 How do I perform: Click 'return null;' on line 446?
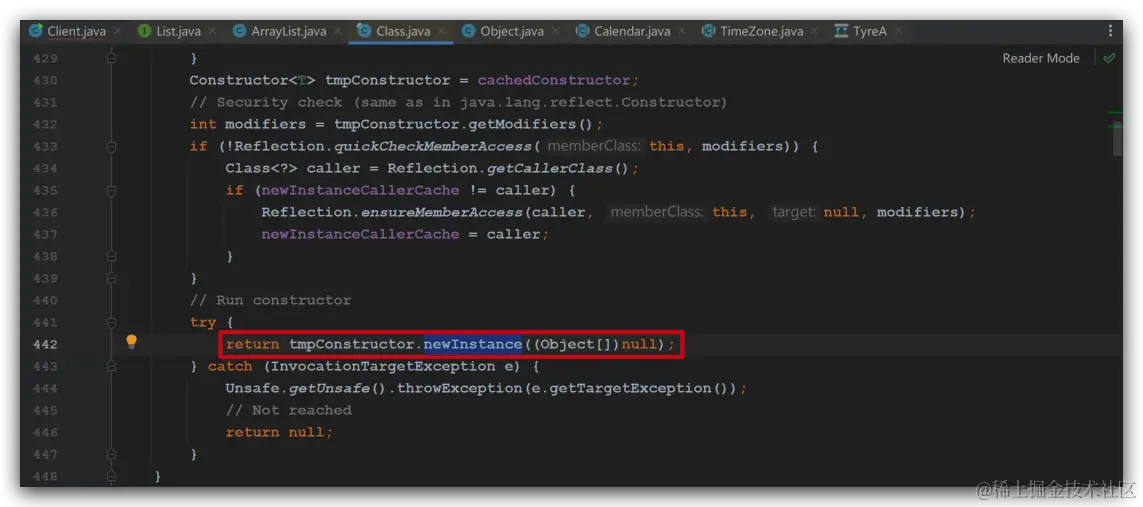click(x=279, y=432)
